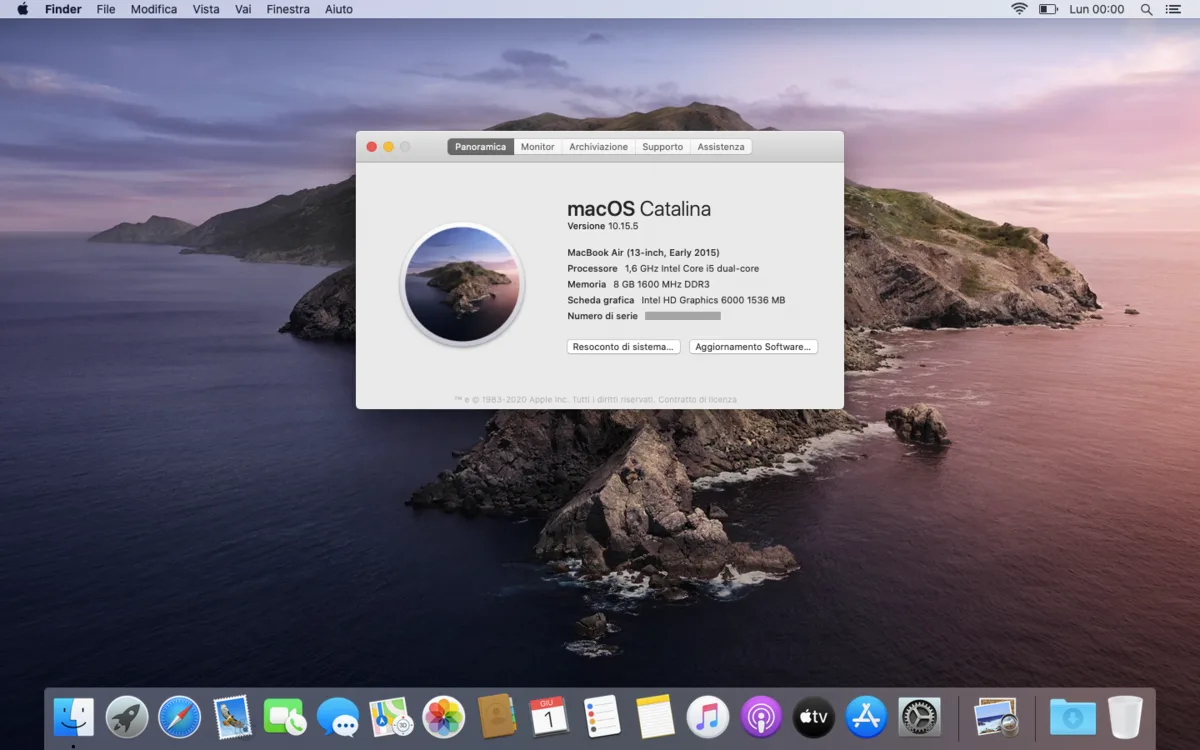Switch to the Archiviazione tab
Image resolution: width=1200 pixels, height=750 pixels.
pos(598,147)
